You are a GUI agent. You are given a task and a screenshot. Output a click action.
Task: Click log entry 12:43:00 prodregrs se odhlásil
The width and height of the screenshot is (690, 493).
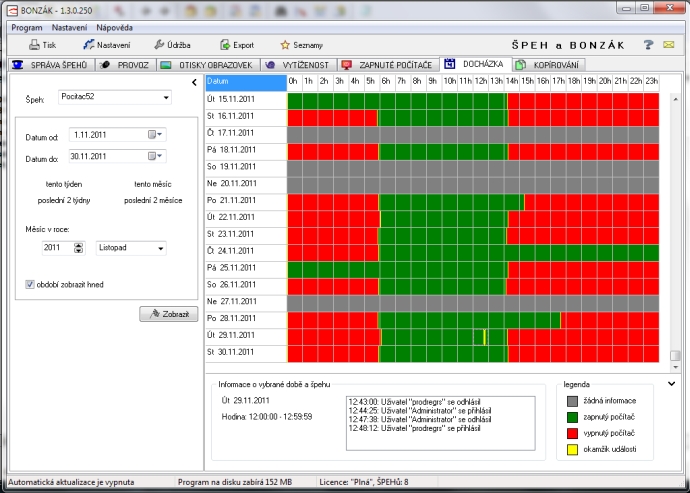pyautogui.click(x=414, y=402)
